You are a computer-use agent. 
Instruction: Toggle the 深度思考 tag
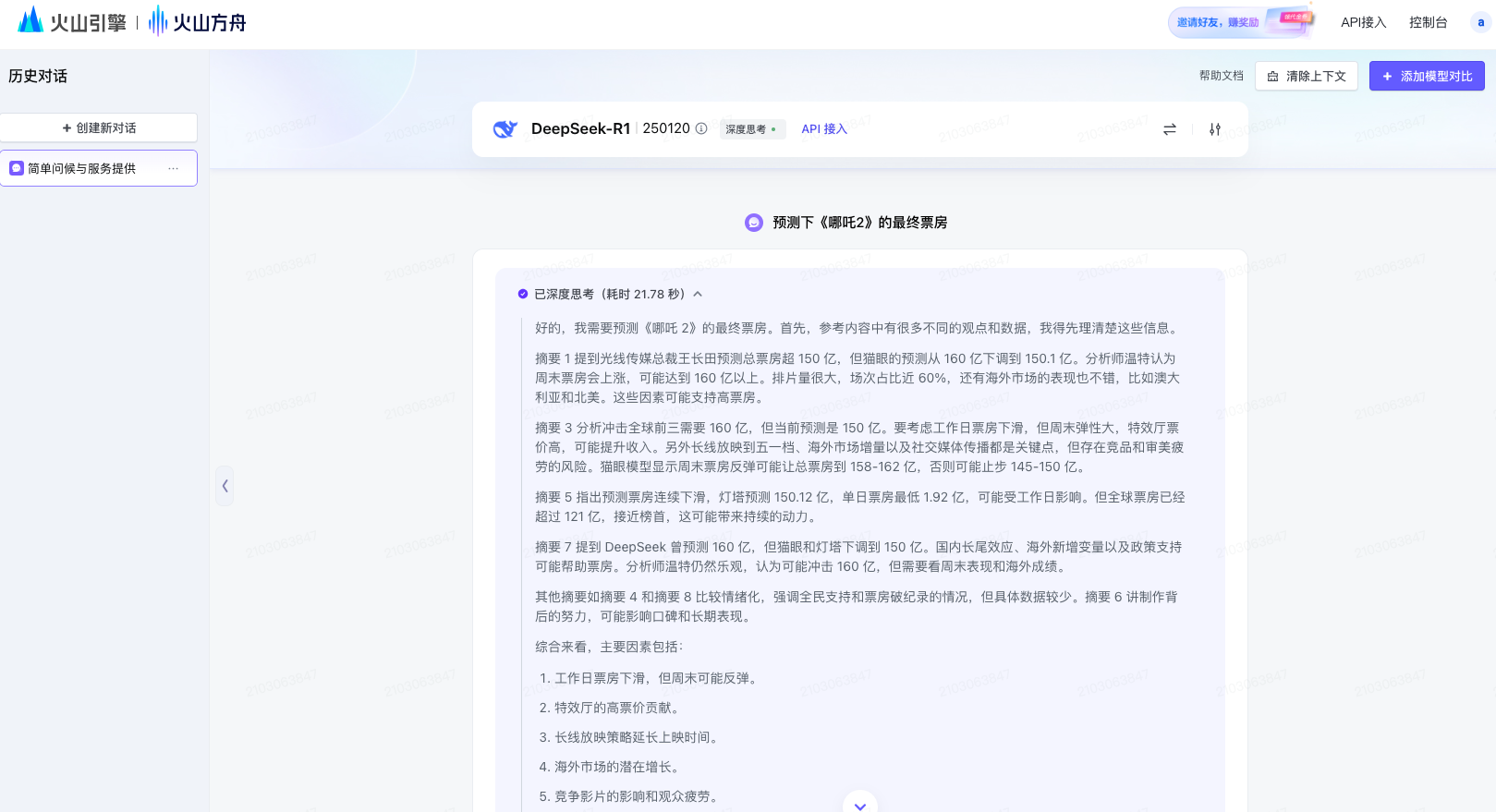click(x=751, y=129)
